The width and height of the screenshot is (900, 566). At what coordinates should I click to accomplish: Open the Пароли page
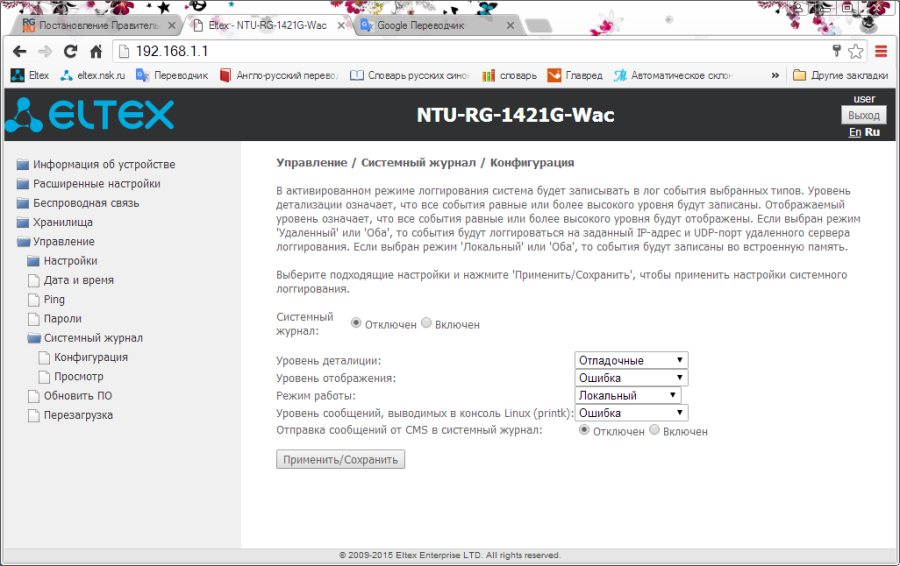pyautogui.click(x=55, y=319)
